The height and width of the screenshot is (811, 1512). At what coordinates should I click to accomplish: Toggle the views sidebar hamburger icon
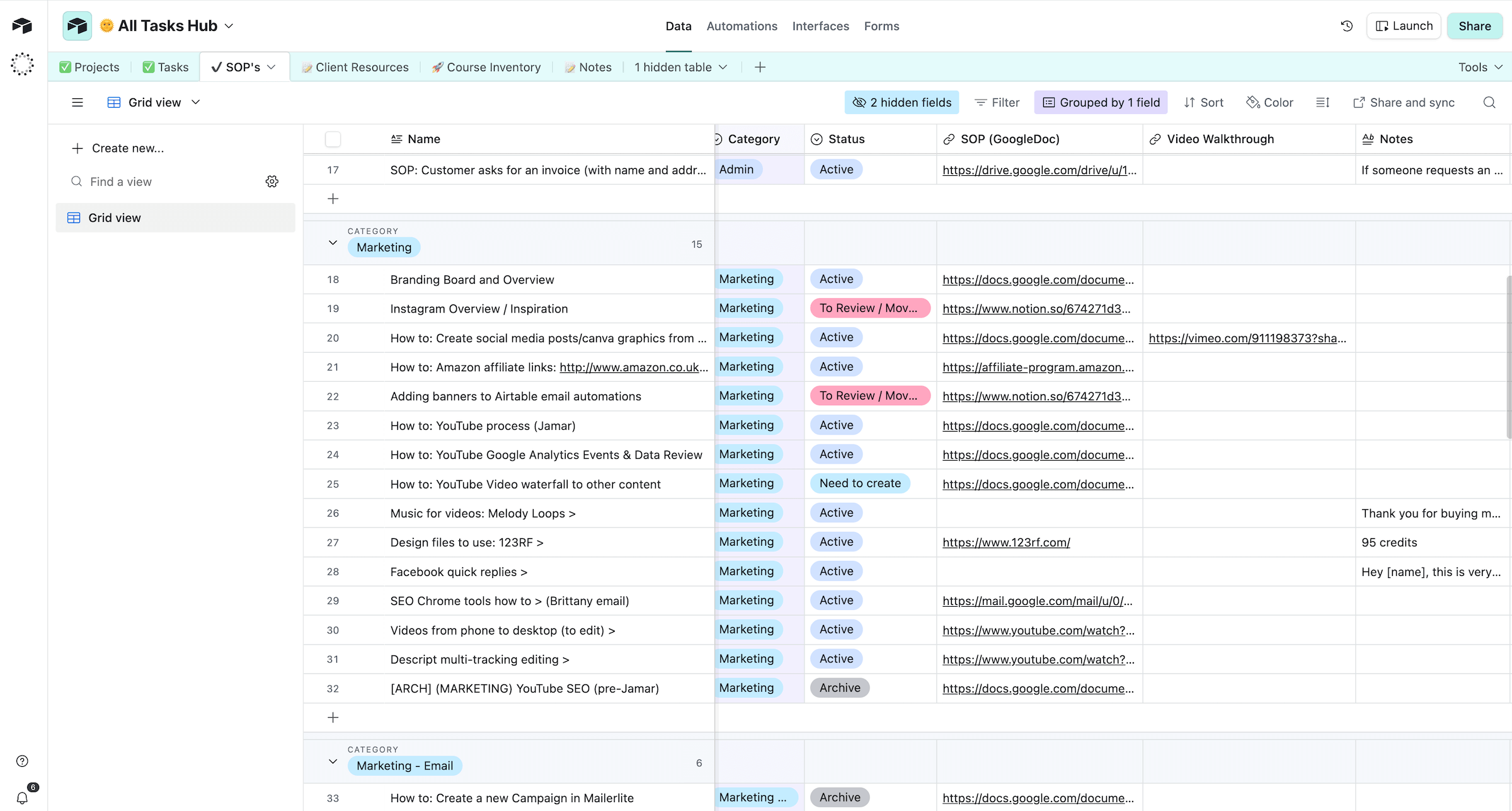click(x=77, y=102)
